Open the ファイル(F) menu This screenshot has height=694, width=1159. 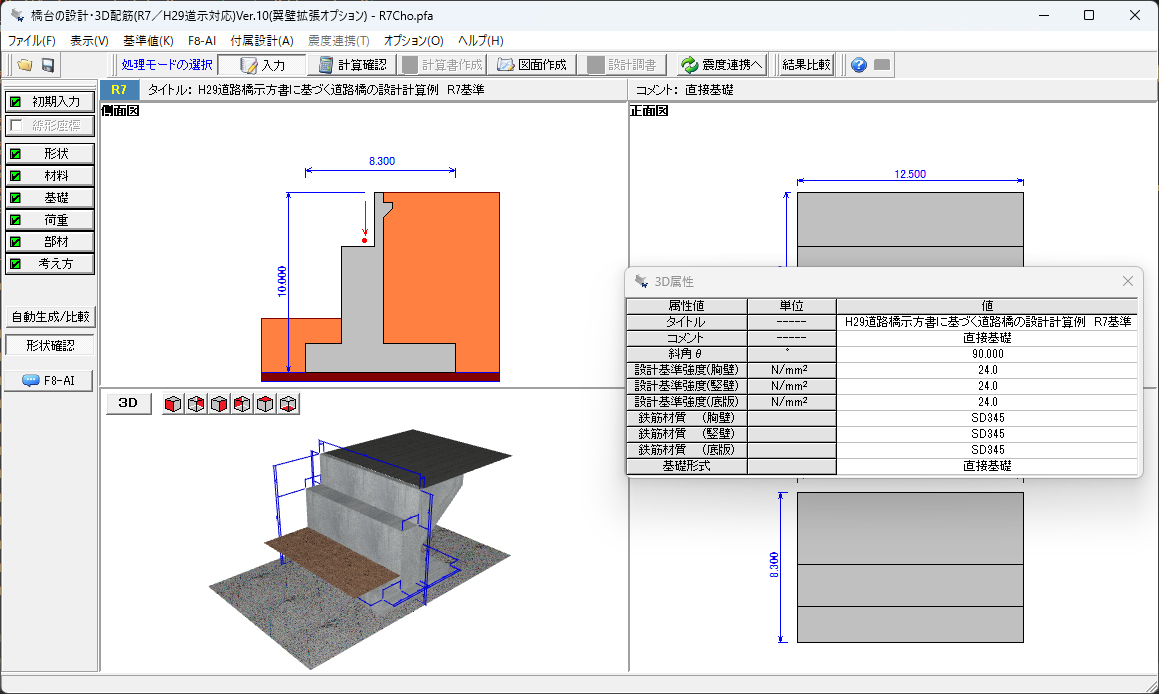tap(32, 41)
